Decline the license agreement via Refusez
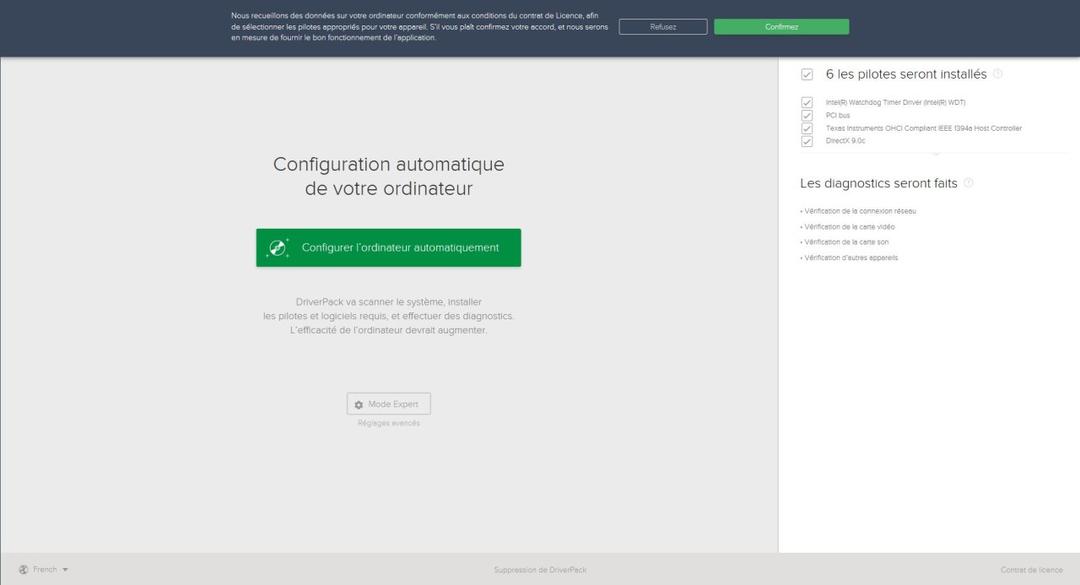Image resolution: width=1080 pixels, height=585 pixels. 662,26
